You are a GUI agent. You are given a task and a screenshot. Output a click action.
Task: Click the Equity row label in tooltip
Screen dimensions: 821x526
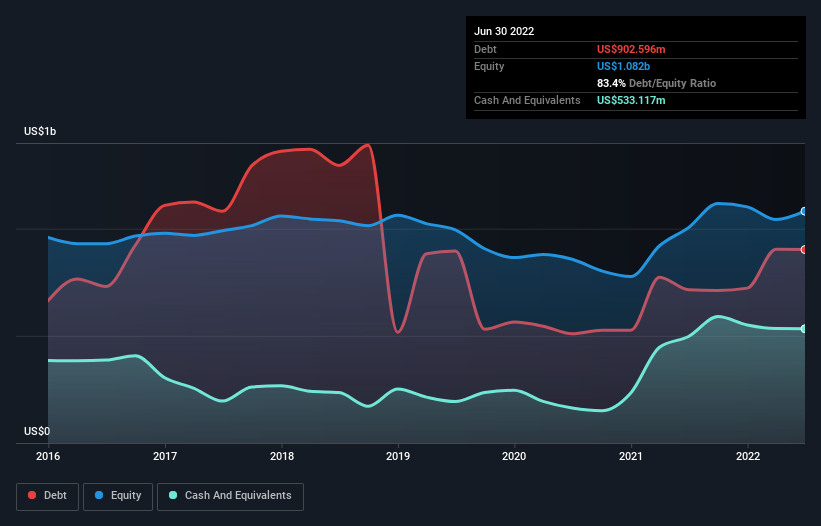pos(489,66)
